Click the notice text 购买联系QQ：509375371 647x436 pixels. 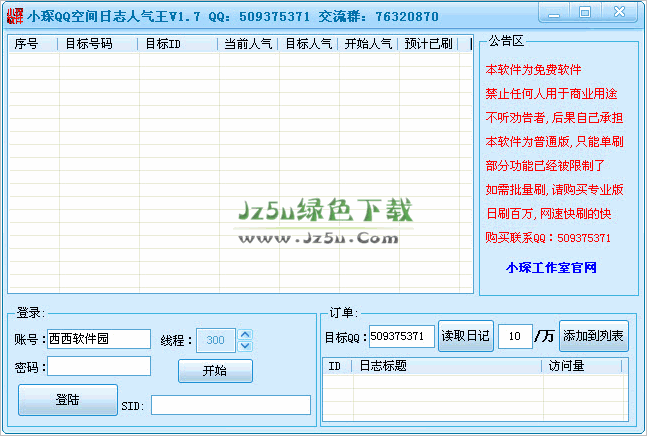click(548, 238)
